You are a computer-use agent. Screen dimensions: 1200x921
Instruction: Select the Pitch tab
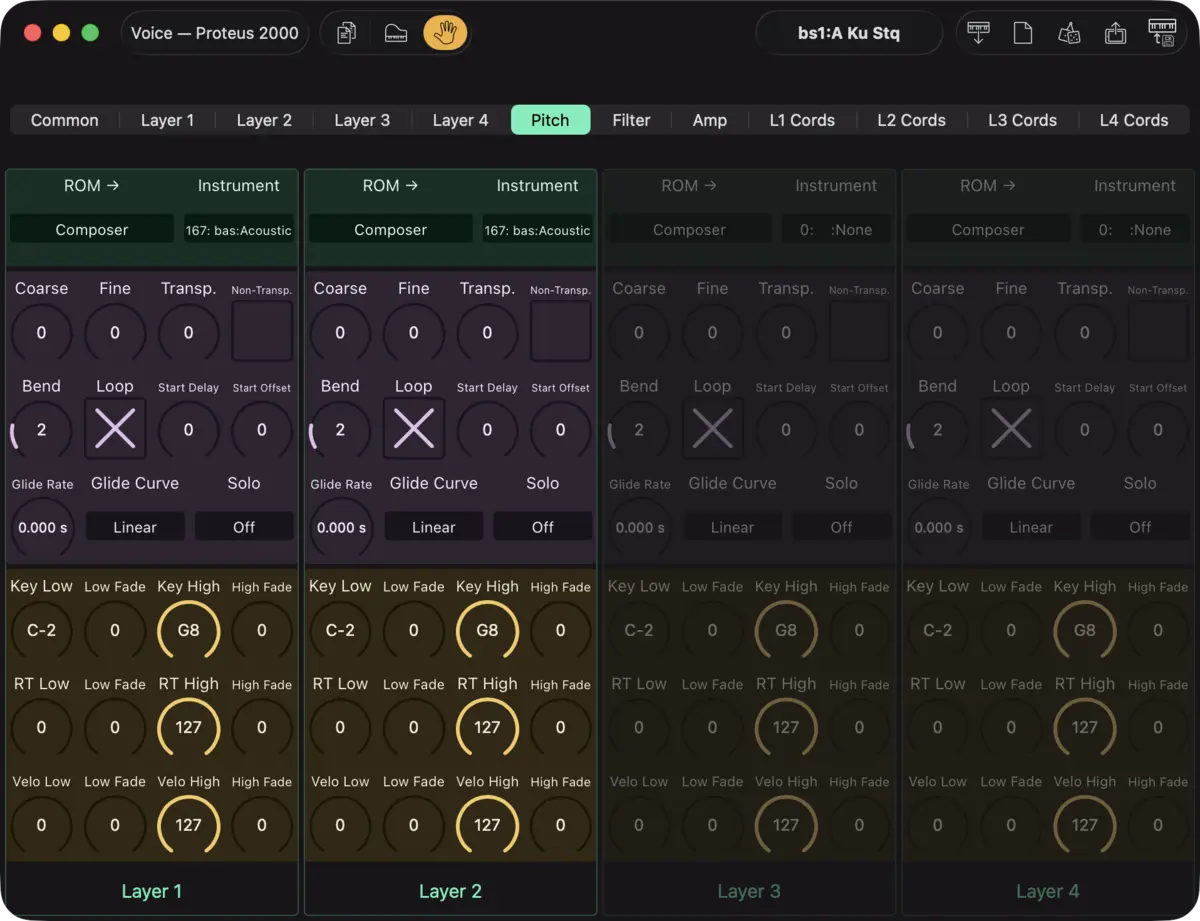coord(550,120)
